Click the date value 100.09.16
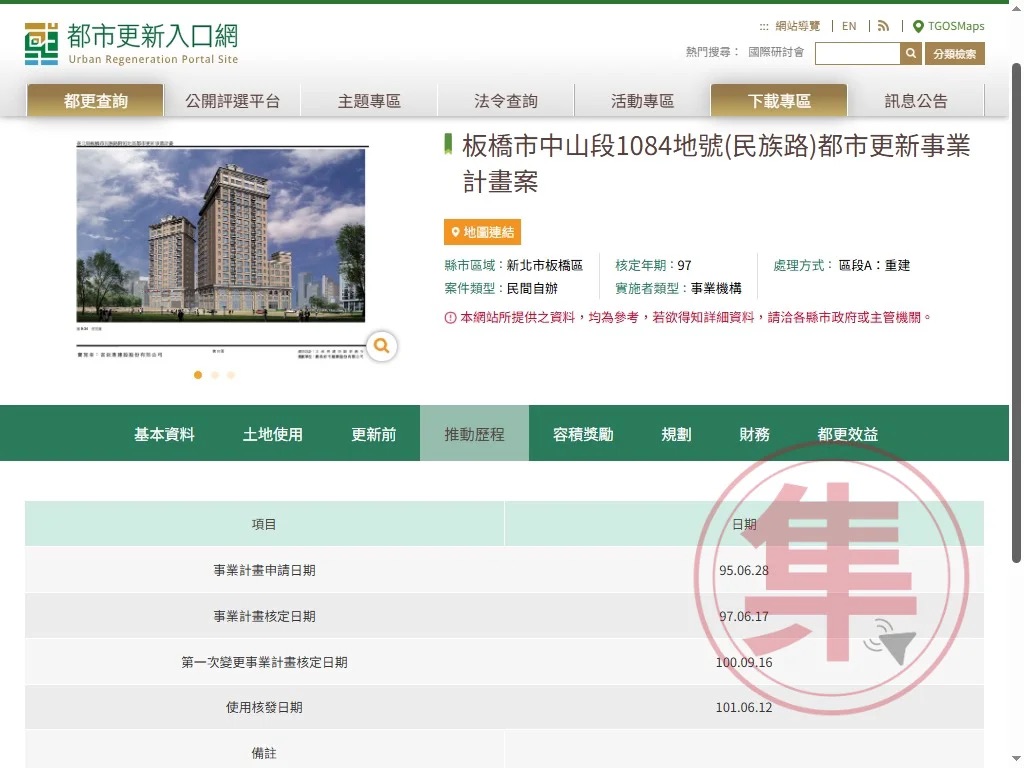The image size is (1024, 768). 744,662
